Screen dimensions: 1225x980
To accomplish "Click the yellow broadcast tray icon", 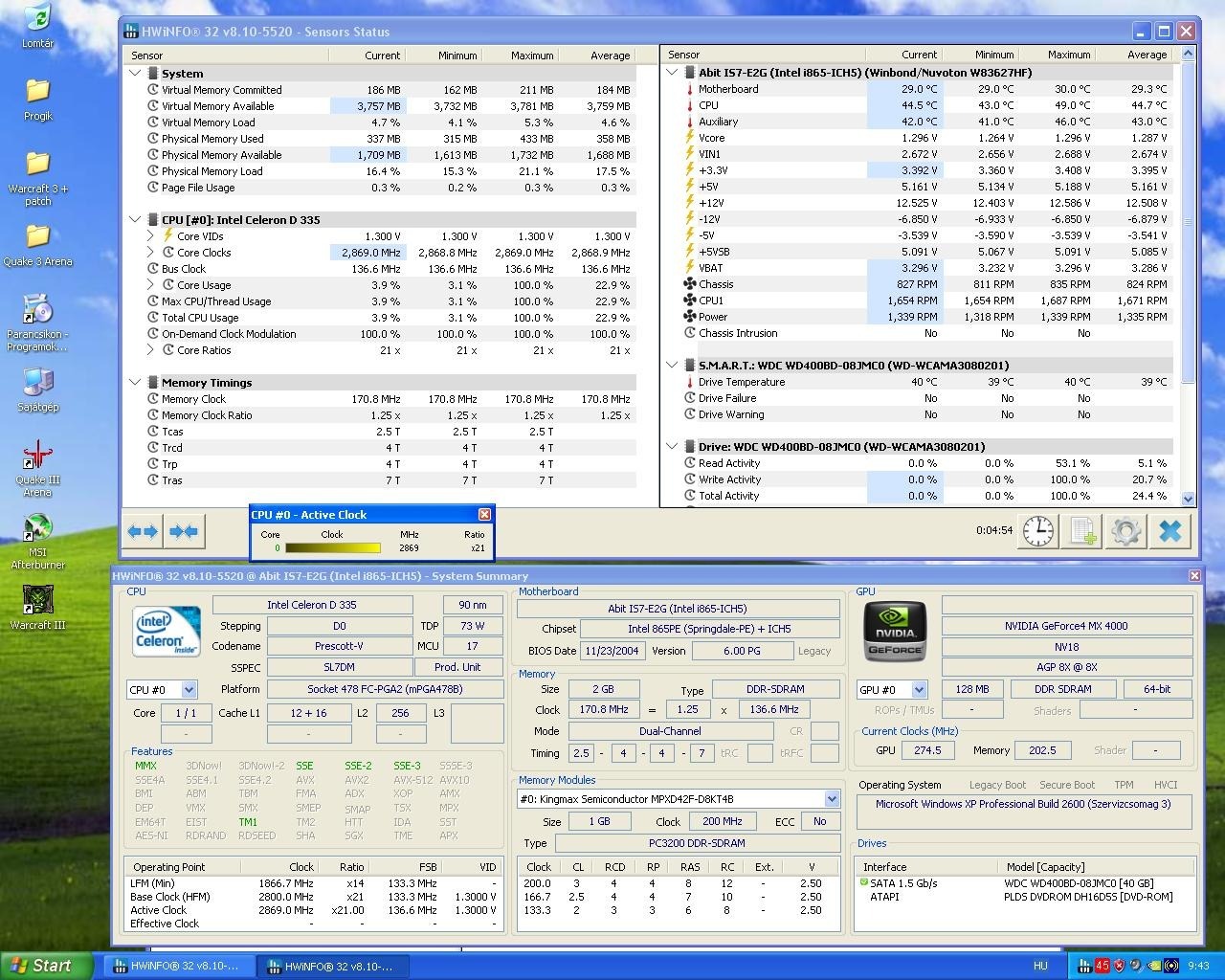I will coord(1170,966).
